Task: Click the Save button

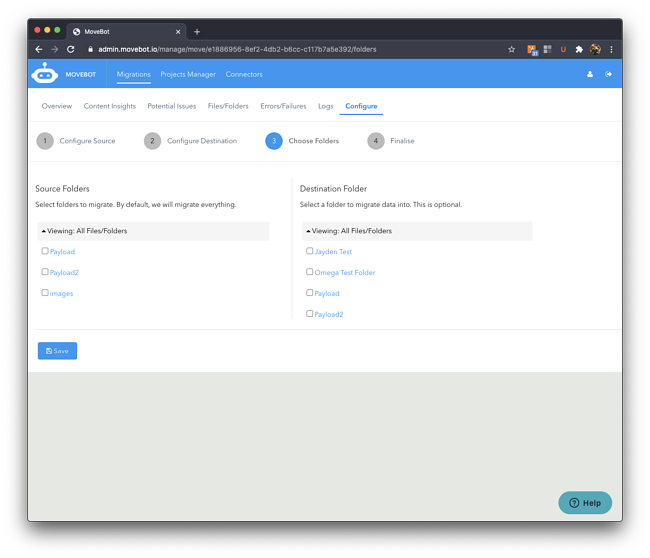Action: pyautogui.click(x=58, y=351)
